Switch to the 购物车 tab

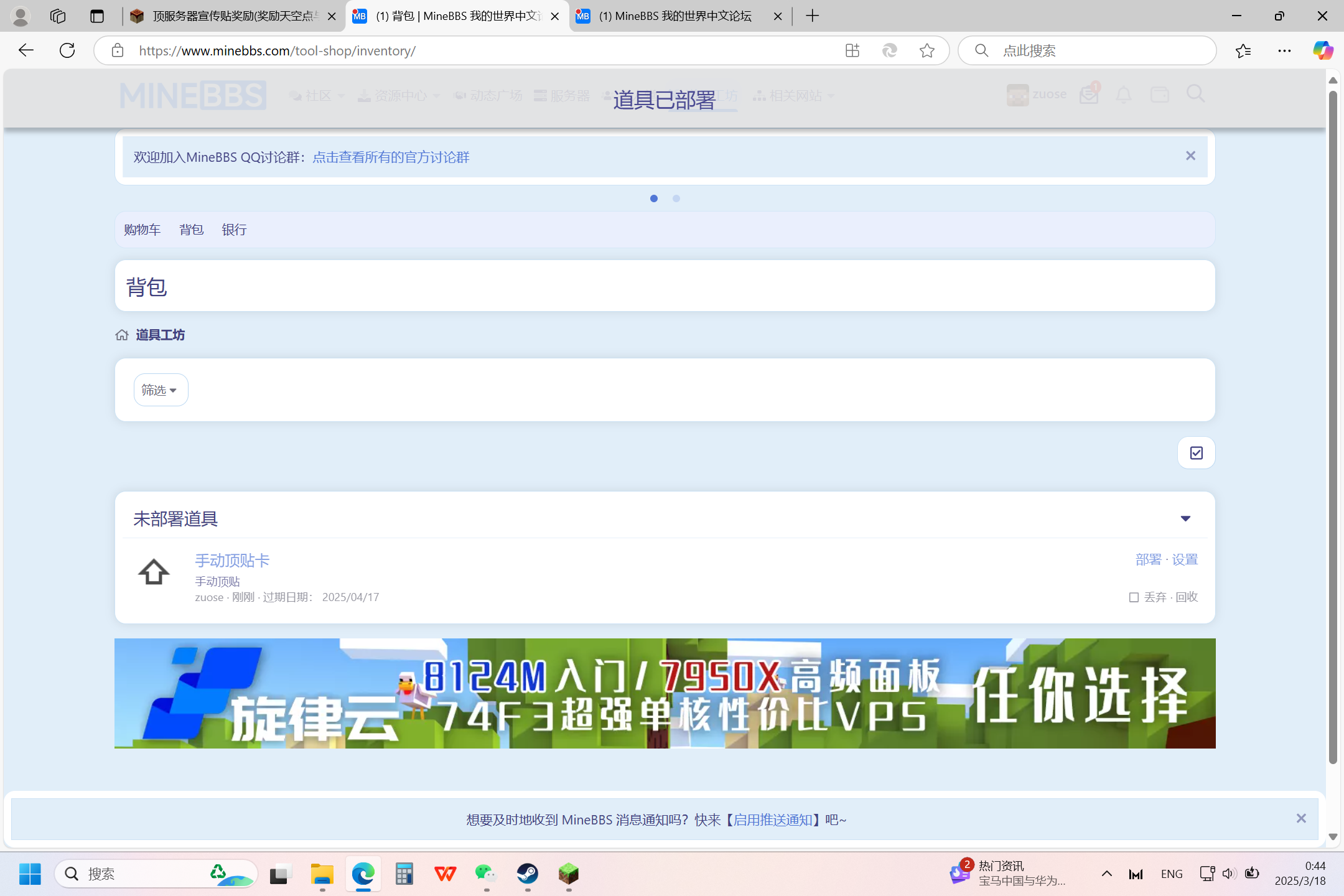click(142, 230)
